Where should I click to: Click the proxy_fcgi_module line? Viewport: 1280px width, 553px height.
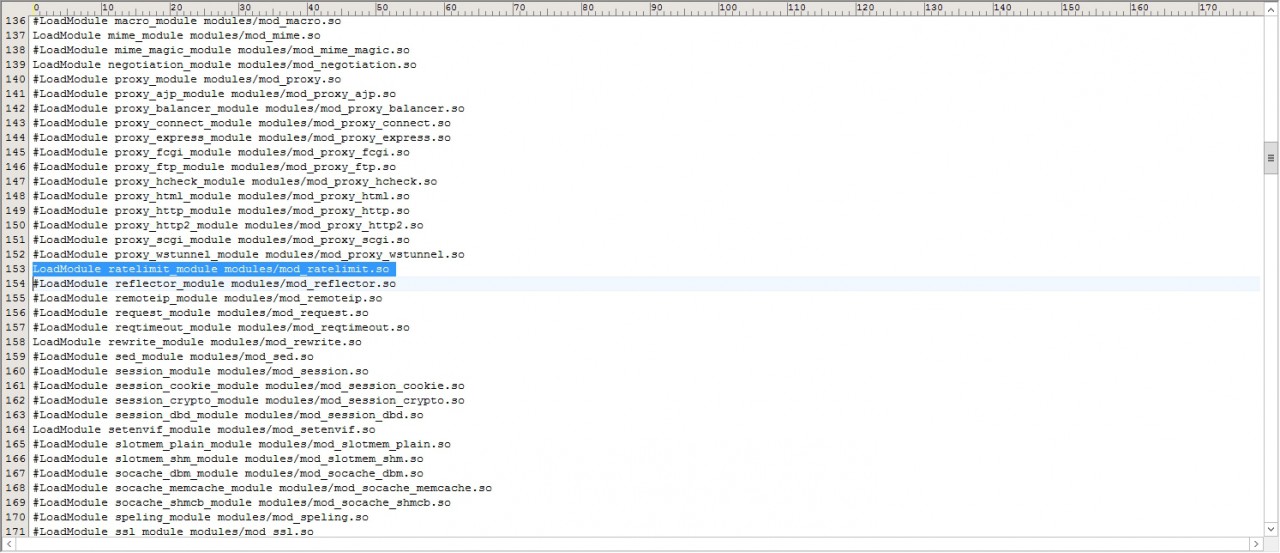pos(221,152)
